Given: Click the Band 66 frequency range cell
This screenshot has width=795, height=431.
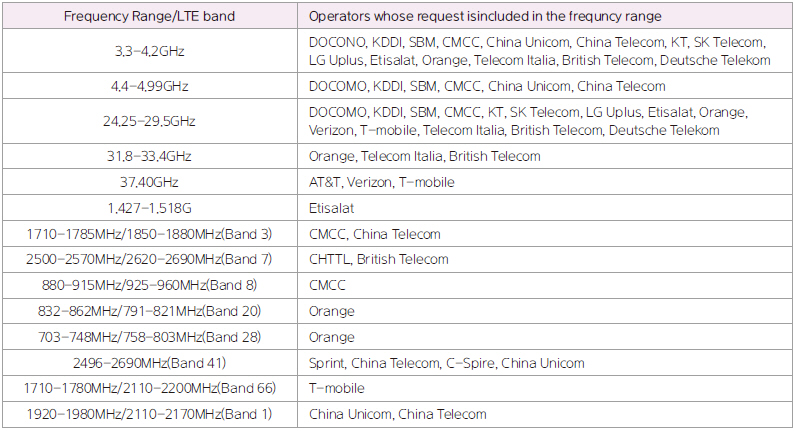Looking at the screenshot, I should click(x=150, y=388).
